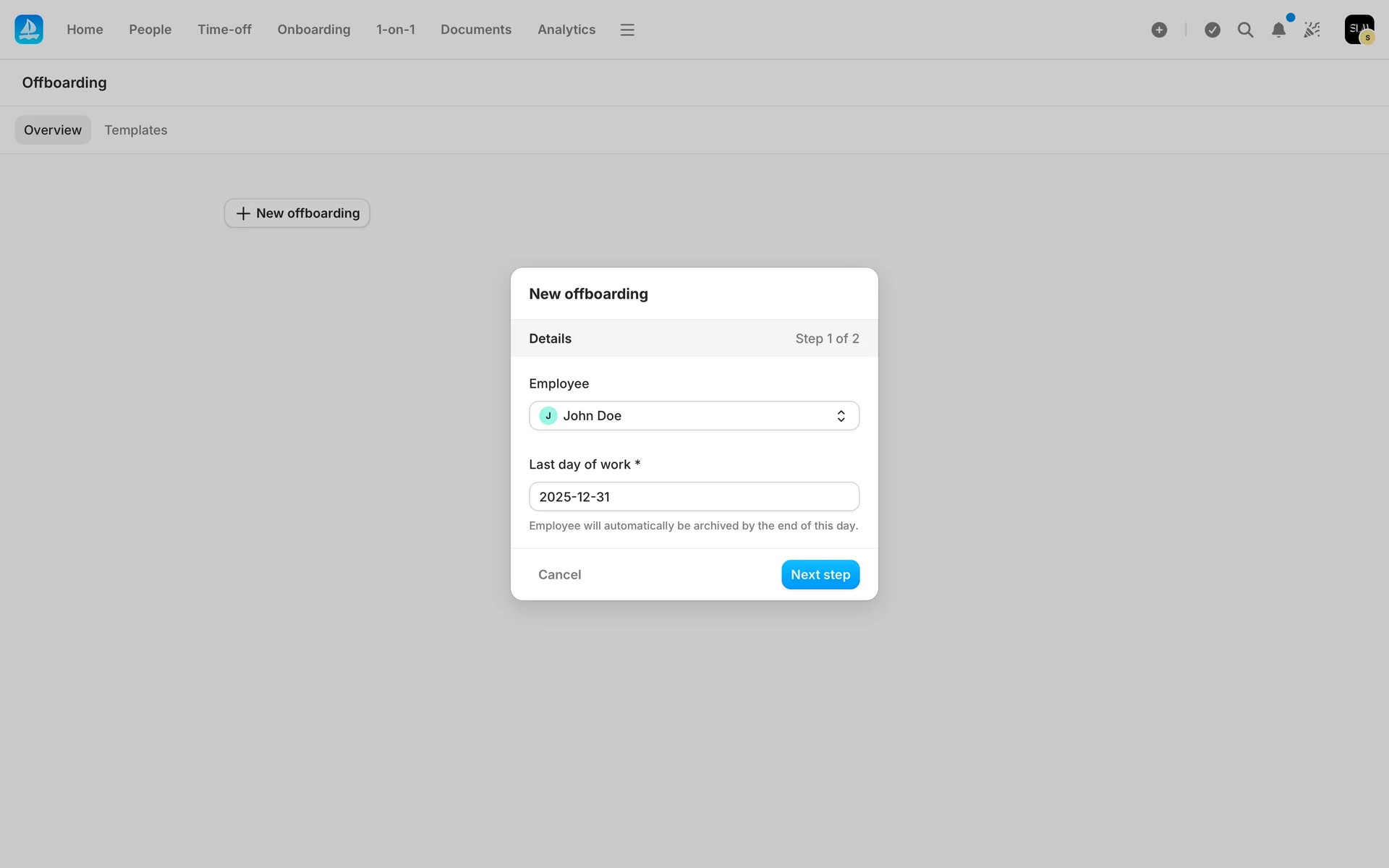Click the search magnifier icon
This screenshot has height=868, width=1389.
click(x=1245, y=30)
